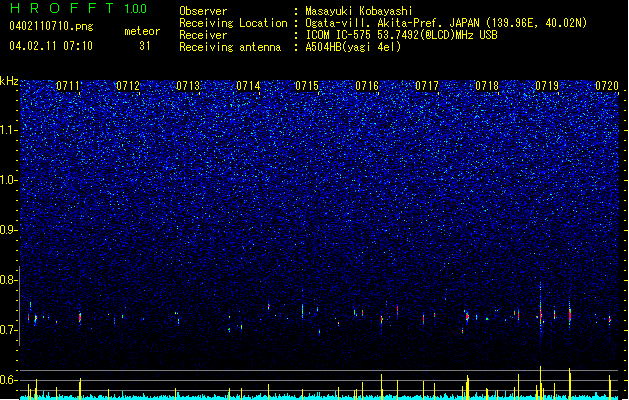Viewport: 629px width, 400px height.
Task: Click the Receiving Location field label
Action: (233, 23)
